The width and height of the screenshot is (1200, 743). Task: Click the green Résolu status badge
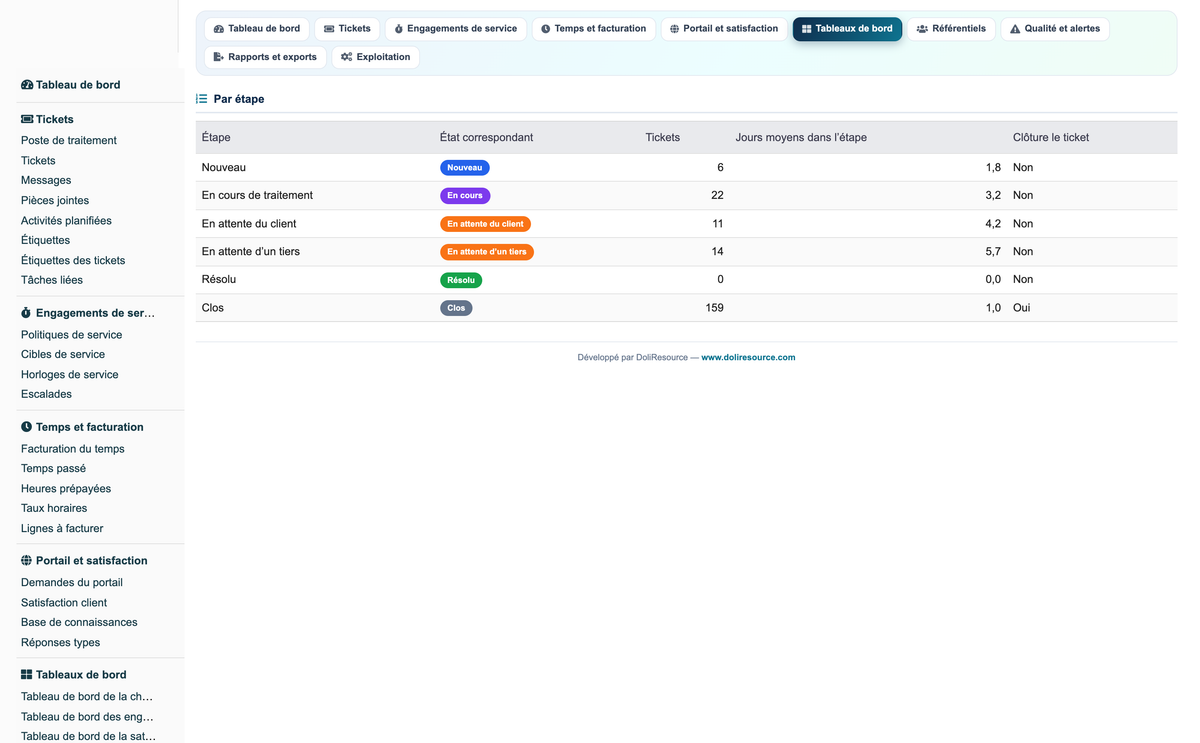461,280
